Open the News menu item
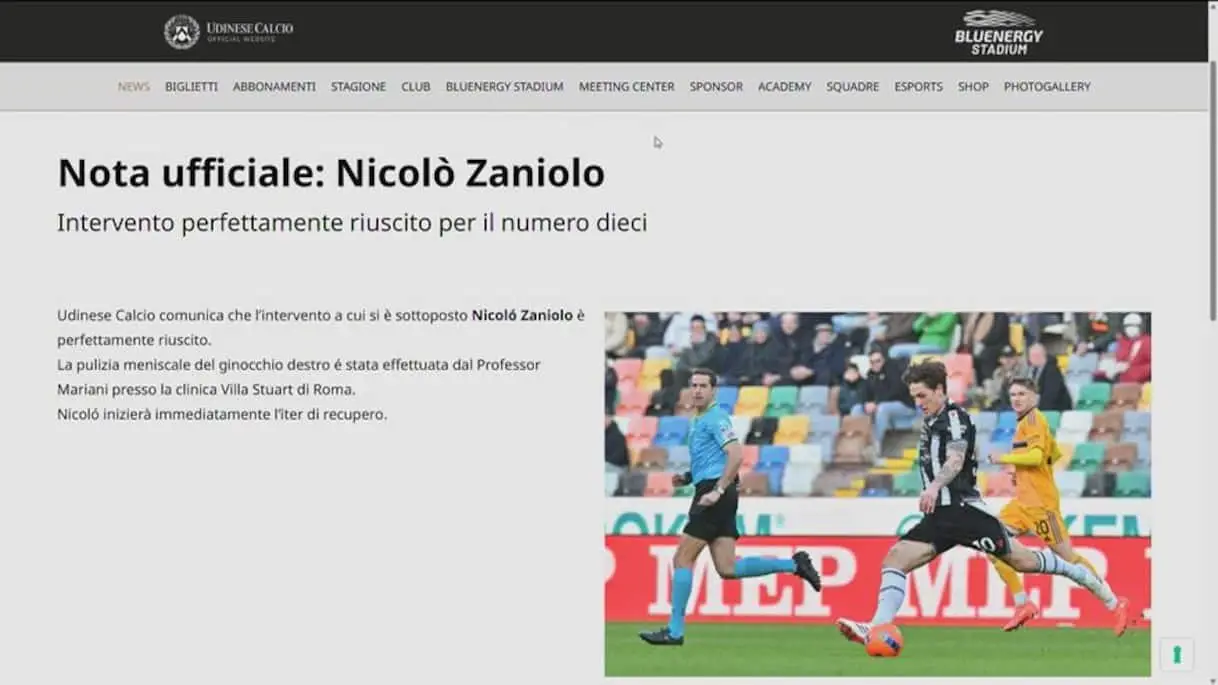The height and width of the screenshot is (685, 1218). point(134,87)
